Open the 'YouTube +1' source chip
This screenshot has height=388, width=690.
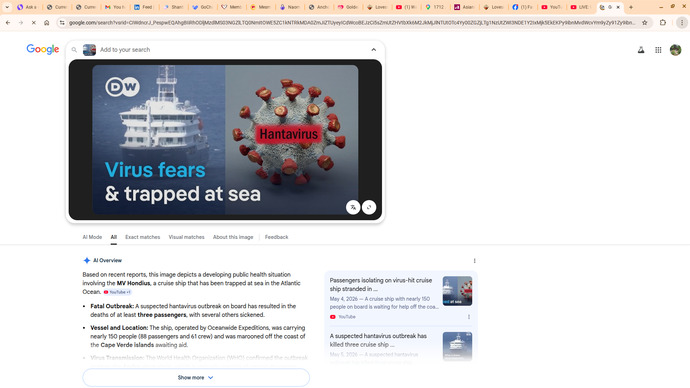(117, 292)
